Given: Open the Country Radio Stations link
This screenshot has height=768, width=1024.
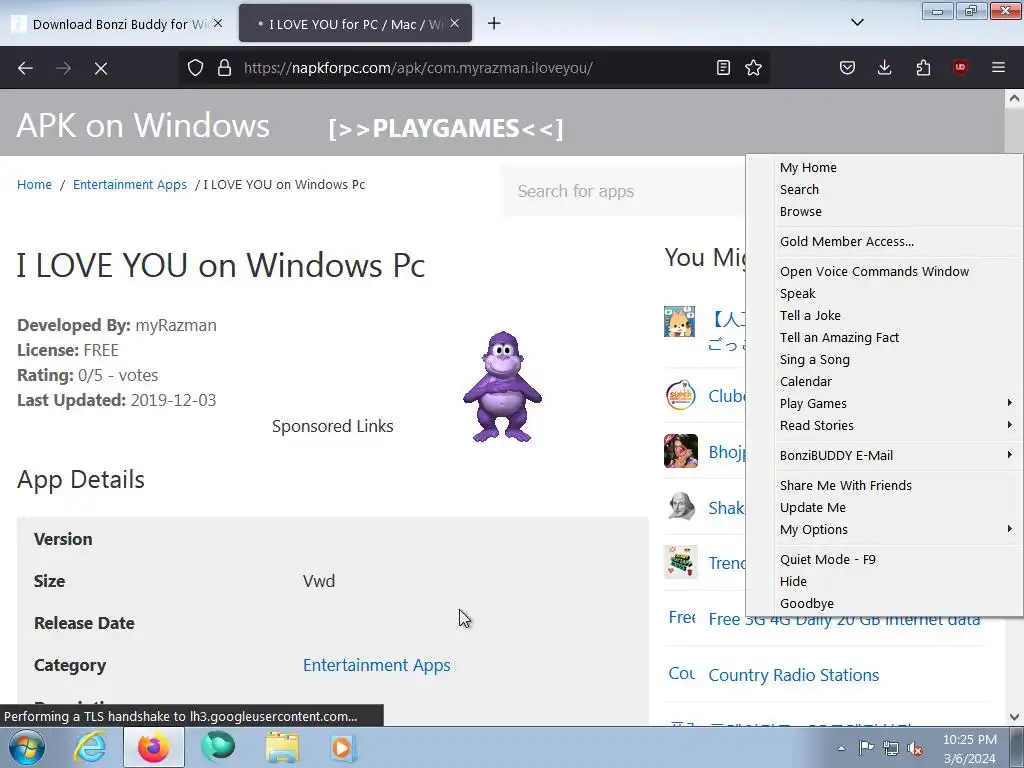Looking at the screenshot, I should pos(793,675).
